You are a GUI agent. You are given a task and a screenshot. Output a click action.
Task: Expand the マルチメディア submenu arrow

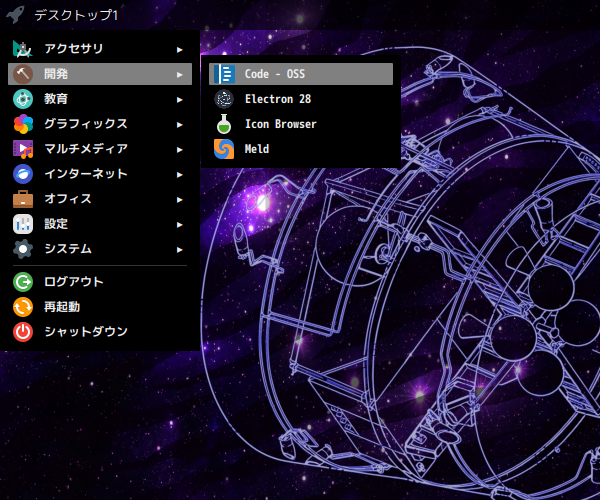click(179, 150)
